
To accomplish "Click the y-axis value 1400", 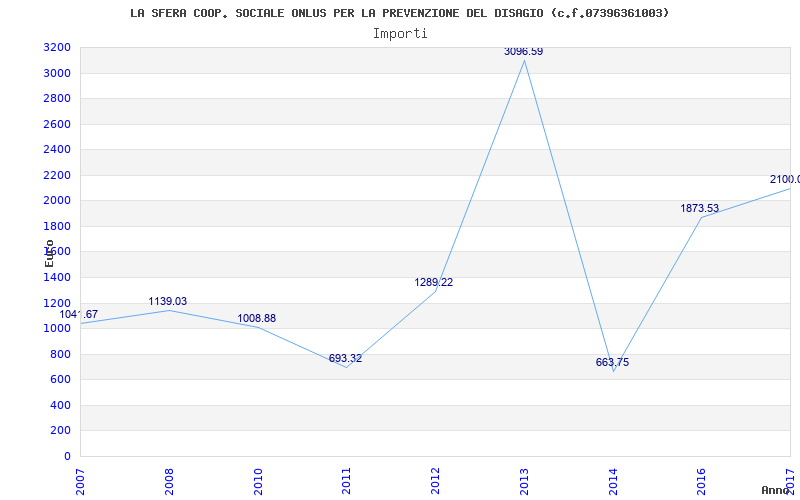I will tap(57, 278).
